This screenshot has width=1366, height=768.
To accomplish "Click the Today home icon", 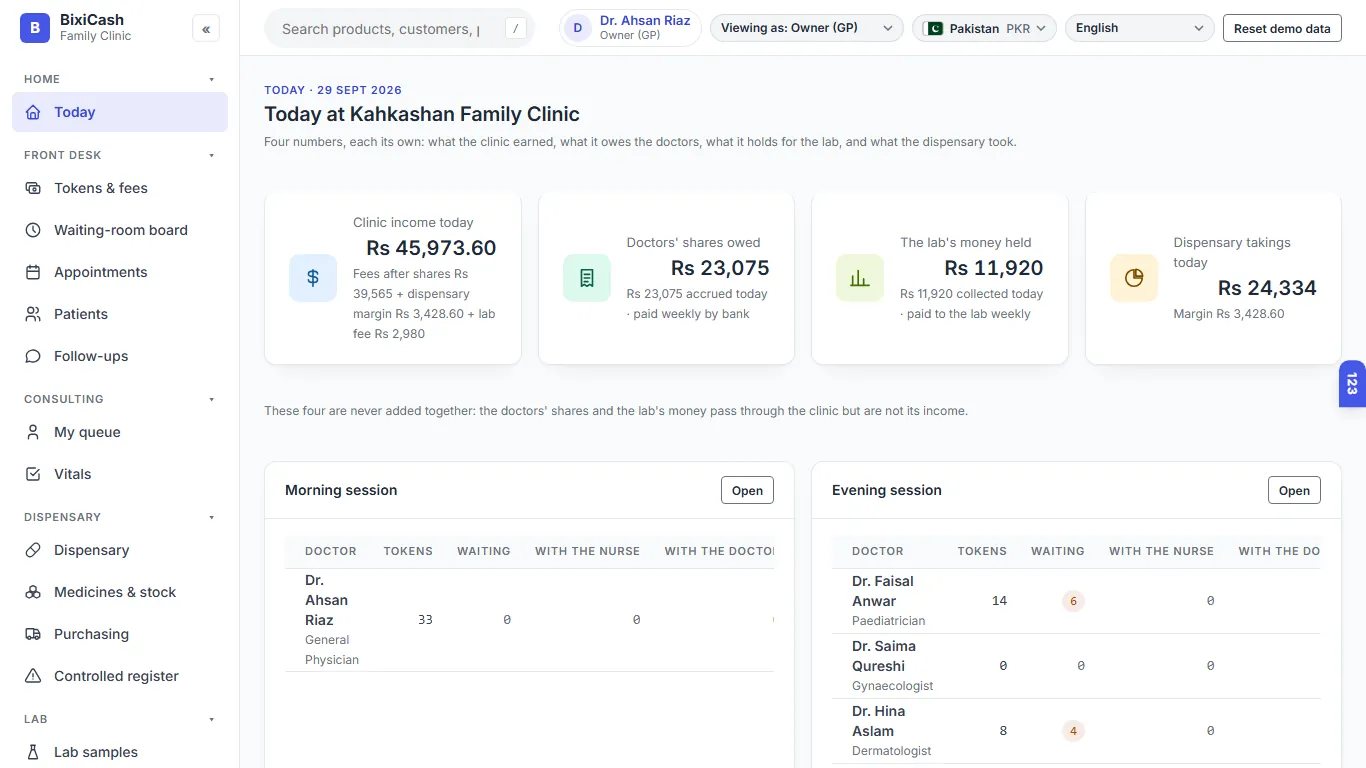I will click(x=33, y=112).
